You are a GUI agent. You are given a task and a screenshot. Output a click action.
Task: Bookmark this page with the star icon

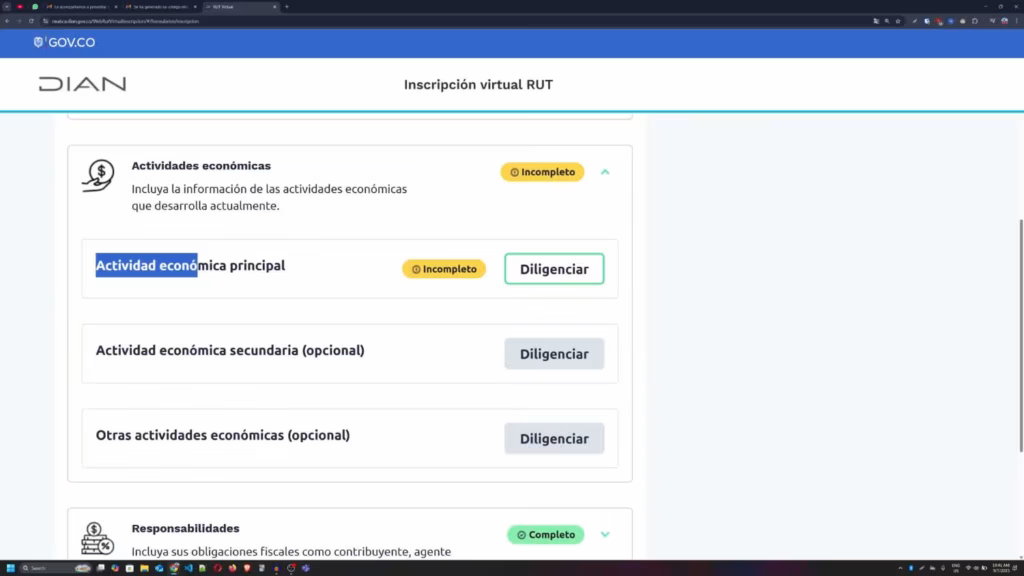point(898,21)
